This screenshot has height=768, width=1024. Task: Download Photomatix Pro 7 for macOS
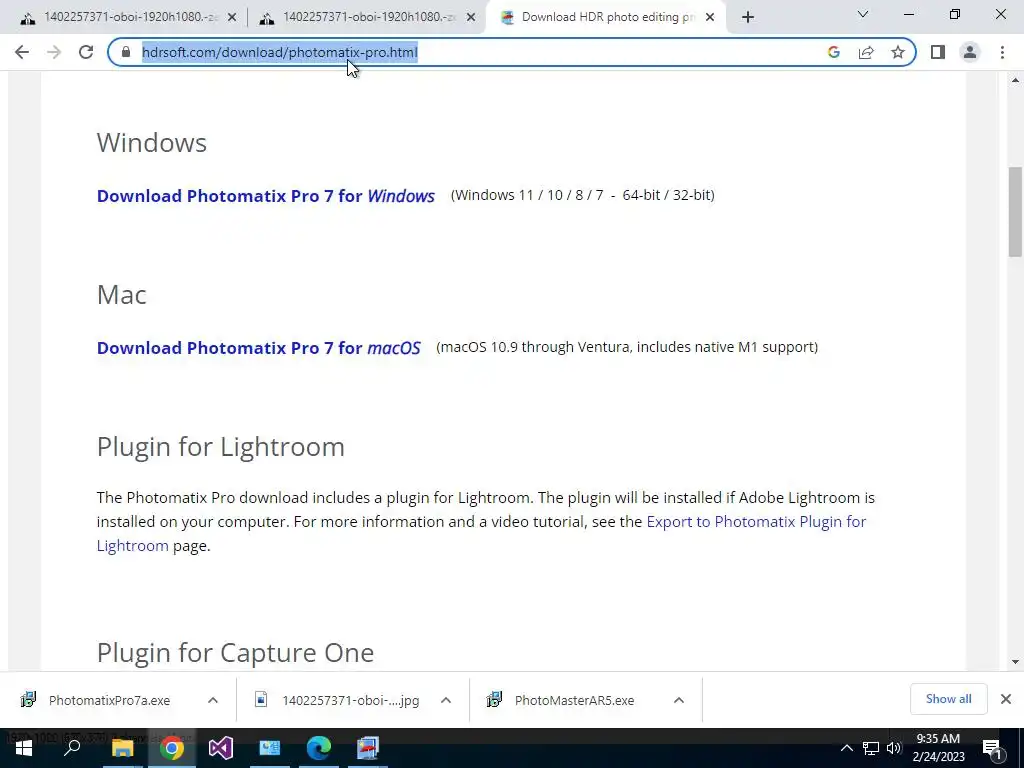259,348
